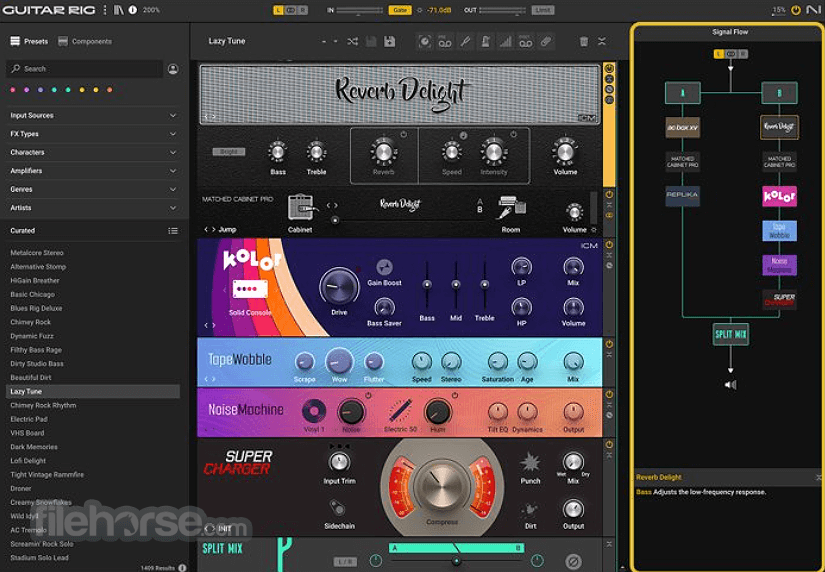Viewport: 825px width, 572px height.
Task: Toggle Tape Wobble power button
Action: coord(609,344)
